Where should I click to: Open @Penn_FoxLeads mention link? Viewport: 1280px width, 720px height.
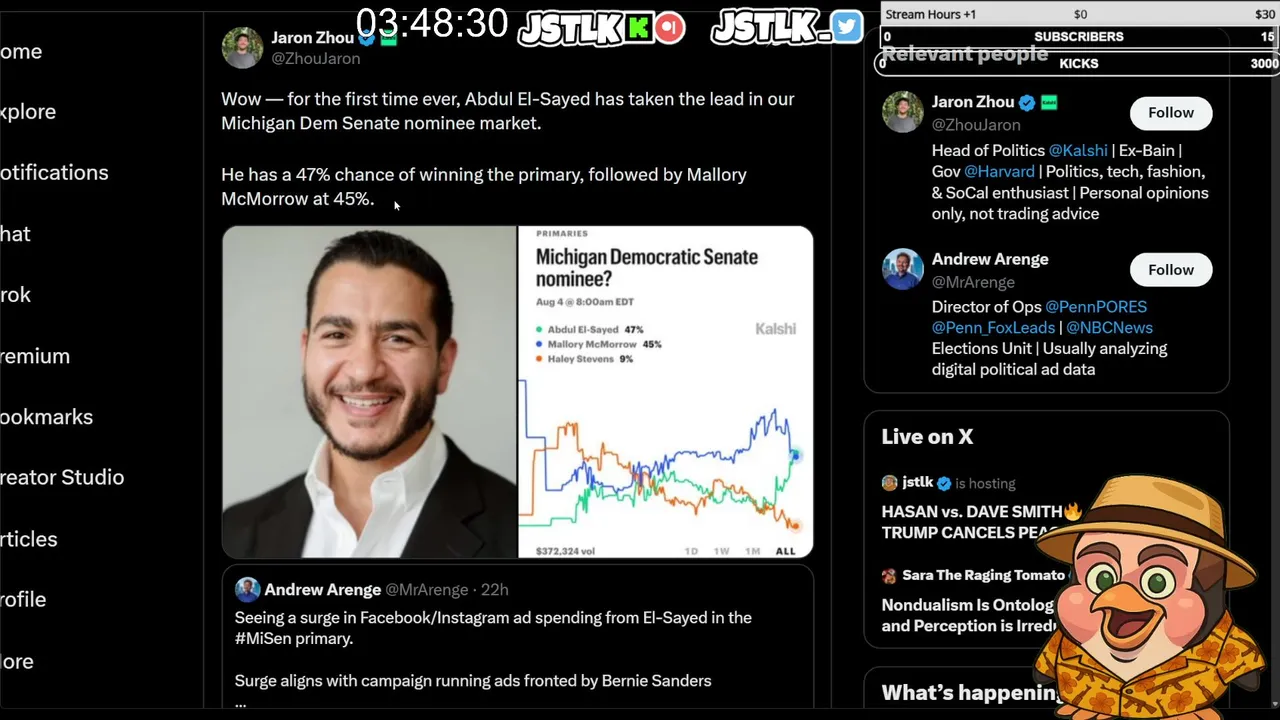click(993, 328)
